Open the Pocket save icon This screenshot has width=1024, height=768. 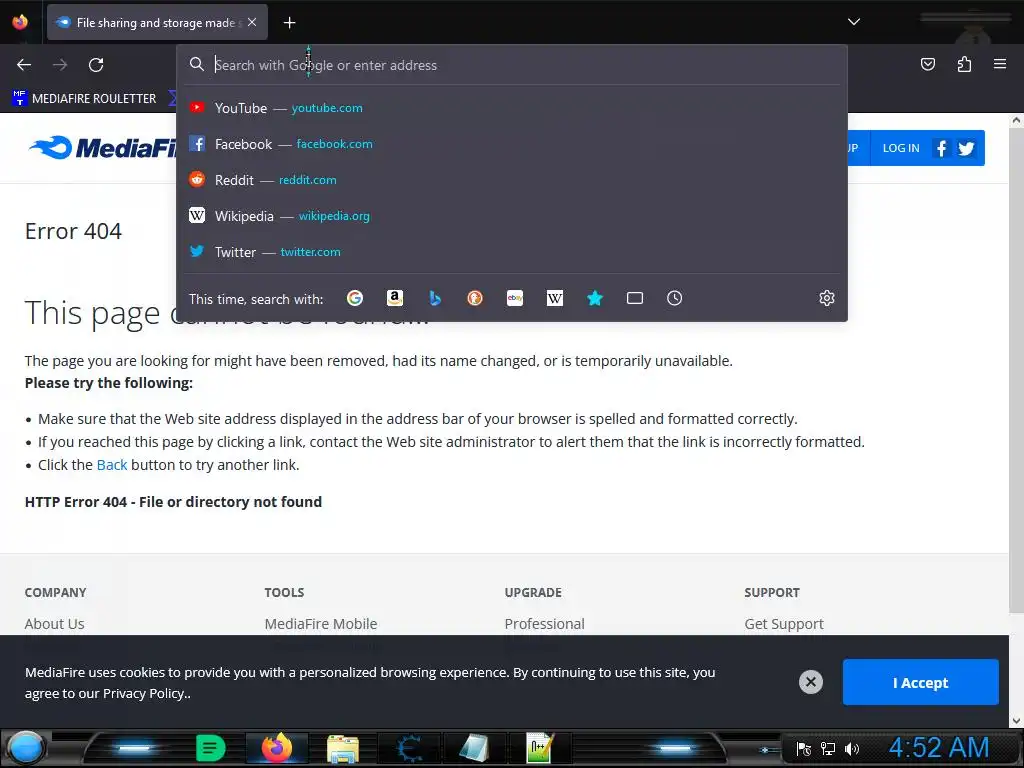927,64
